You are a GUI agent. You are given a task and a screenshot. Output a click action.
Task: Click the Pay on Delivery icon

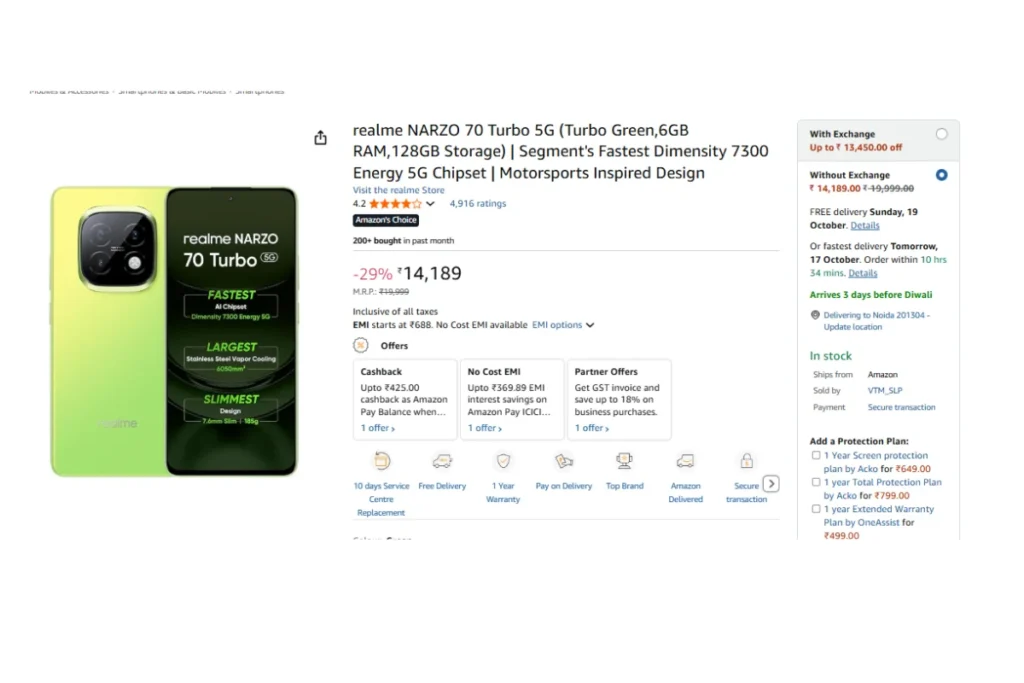pos(564,461)
